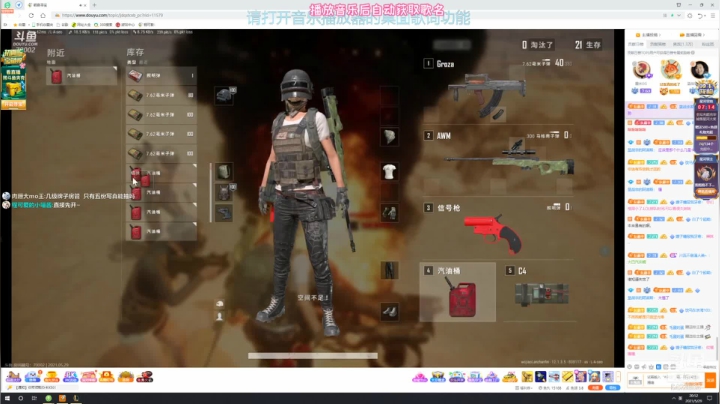Open the second tab in the chat panel
The image size is (720, 404).
click(x=658, y=44)
